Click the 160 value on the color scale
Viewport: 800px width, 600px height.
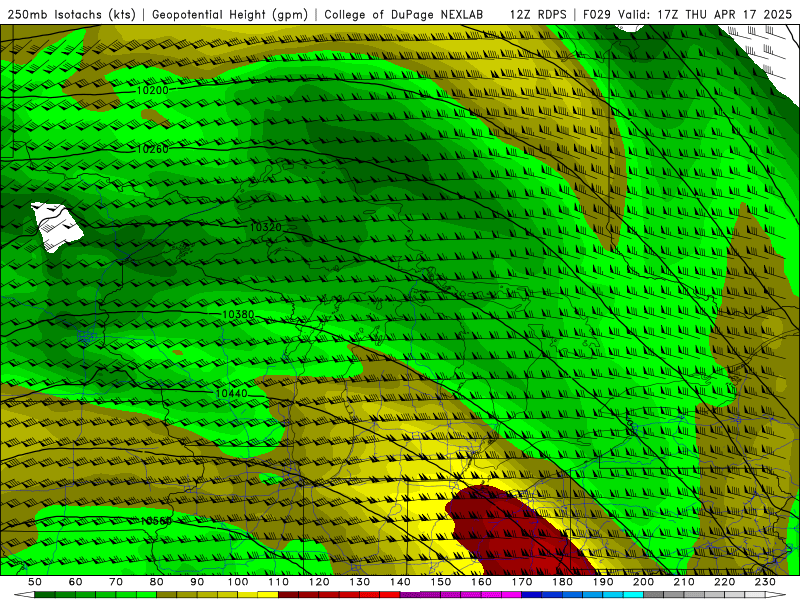481,582
